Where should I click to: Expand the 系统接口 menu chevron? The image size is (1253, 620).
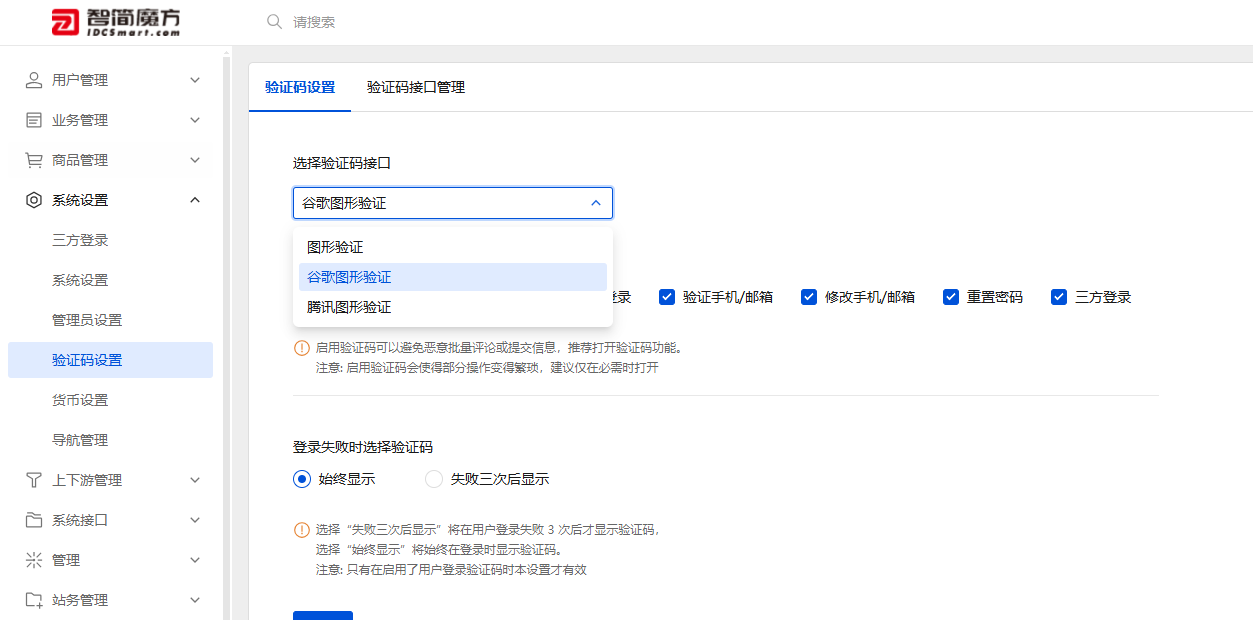pyautogui.click(x=195, y=520)
